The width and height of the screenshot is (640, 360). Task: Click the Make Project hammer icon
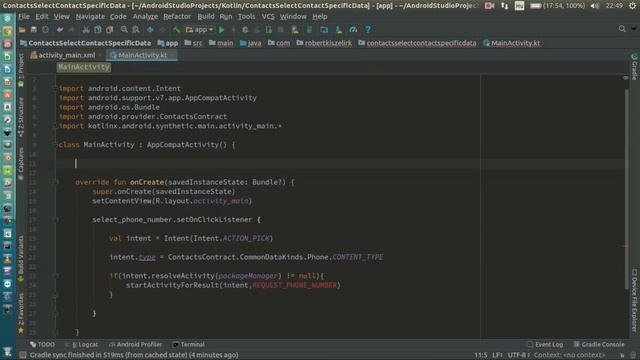[176, 30]
